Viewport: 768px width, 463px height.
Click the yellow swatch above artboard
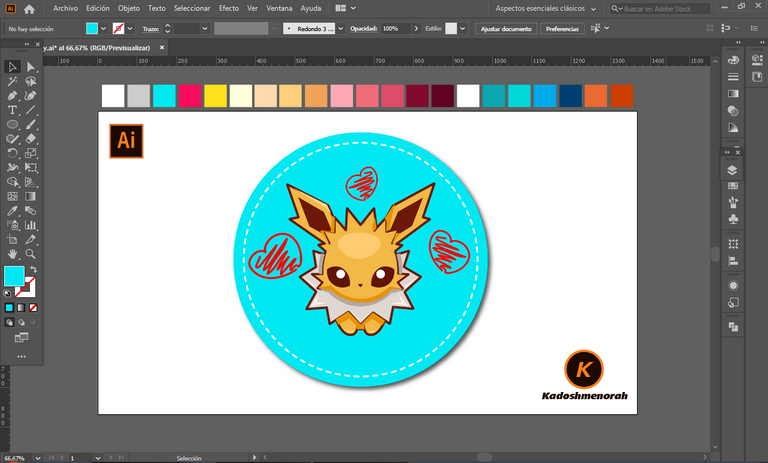(x=215, y=96)
